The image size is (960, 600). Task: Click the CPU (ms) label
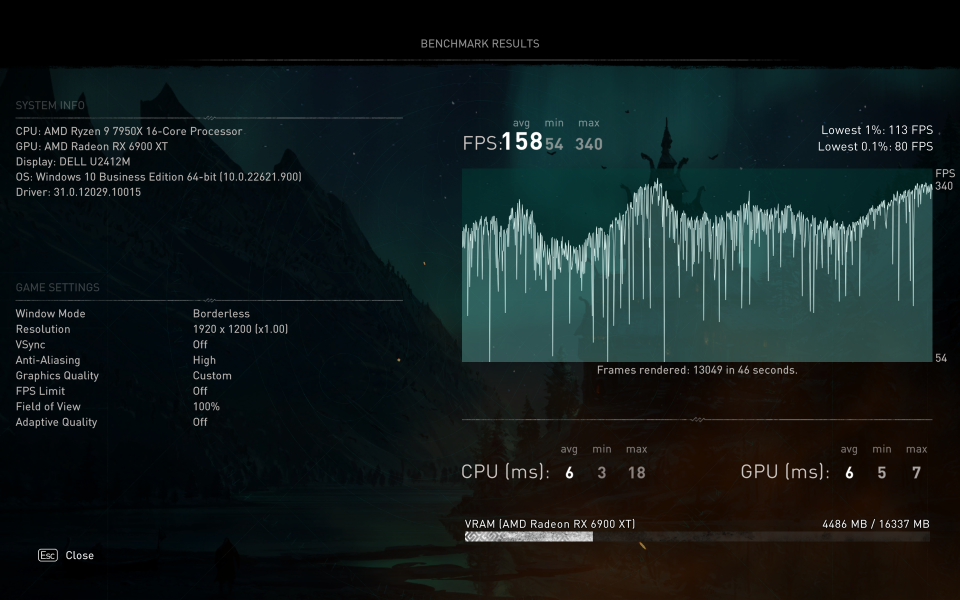[505, 471]
